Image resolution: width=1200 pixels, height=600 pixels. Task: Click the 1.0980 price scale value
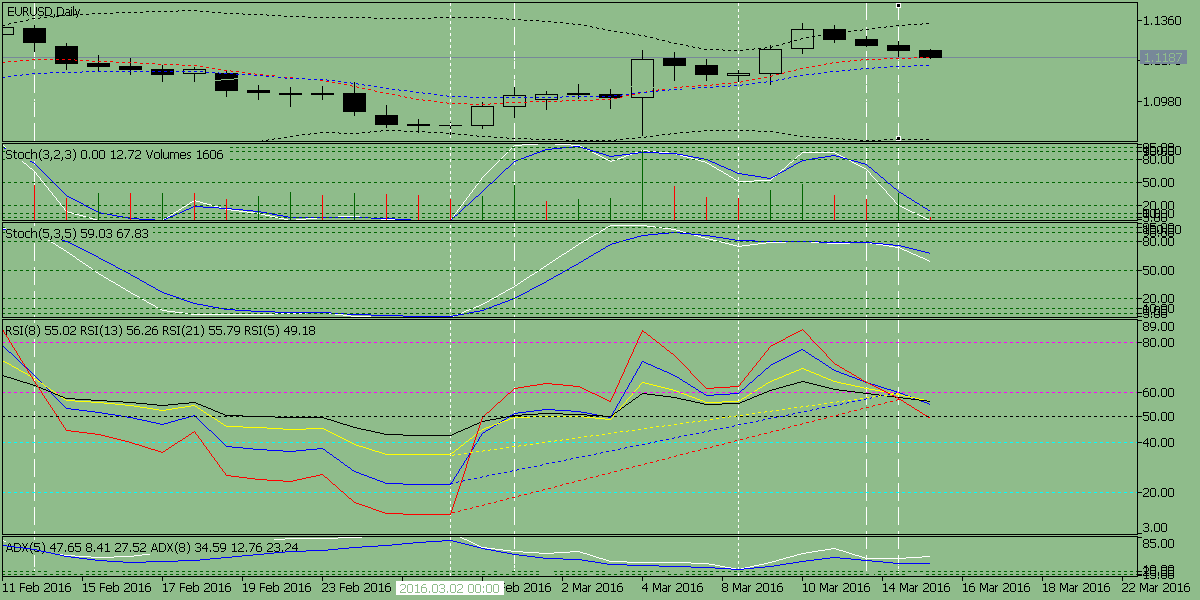[1164, 101]
